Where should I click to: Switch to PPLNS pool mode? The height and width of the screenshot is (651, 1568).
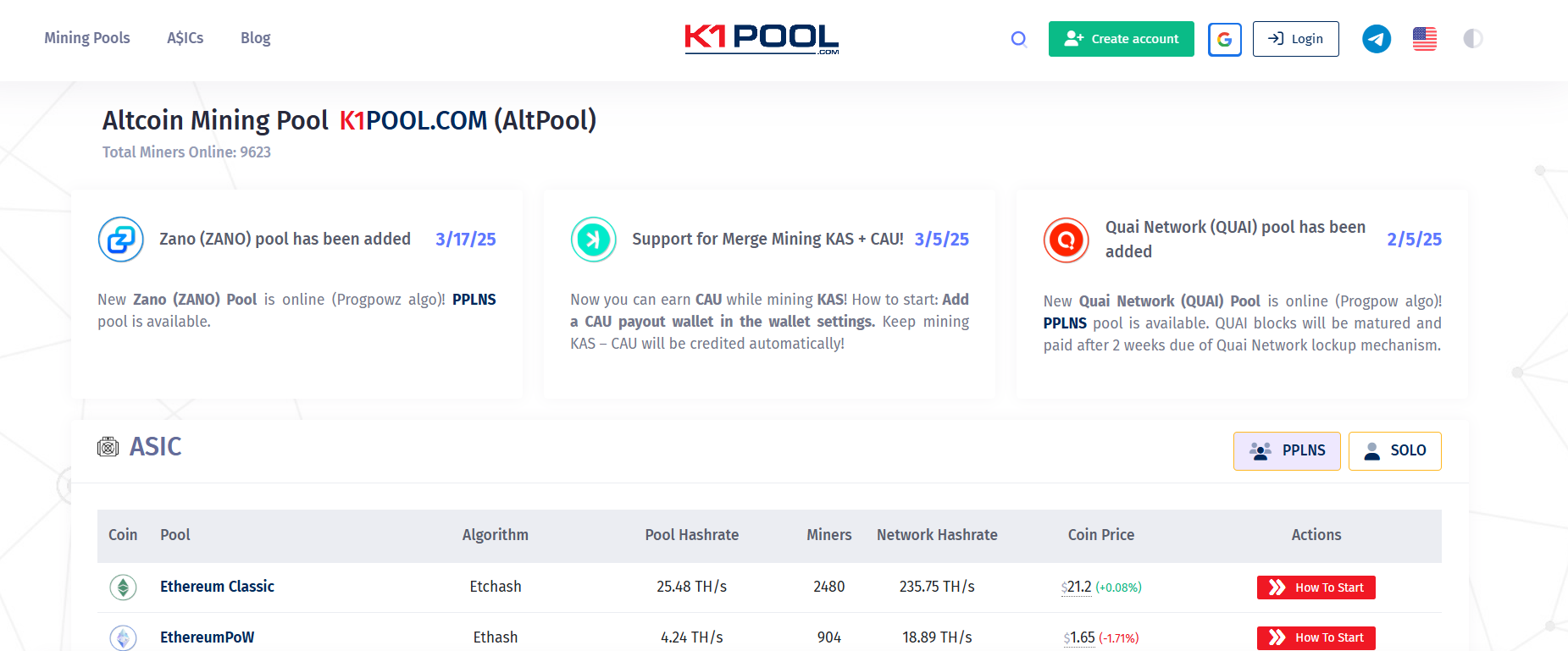click(1287, 451)
